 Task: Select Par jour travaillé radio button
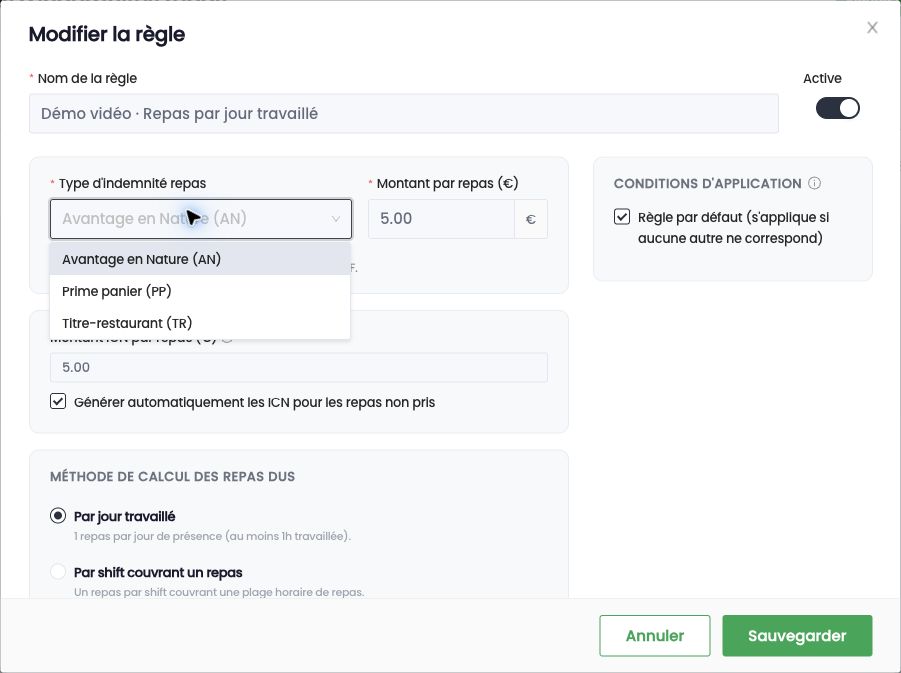coord(58,516)
